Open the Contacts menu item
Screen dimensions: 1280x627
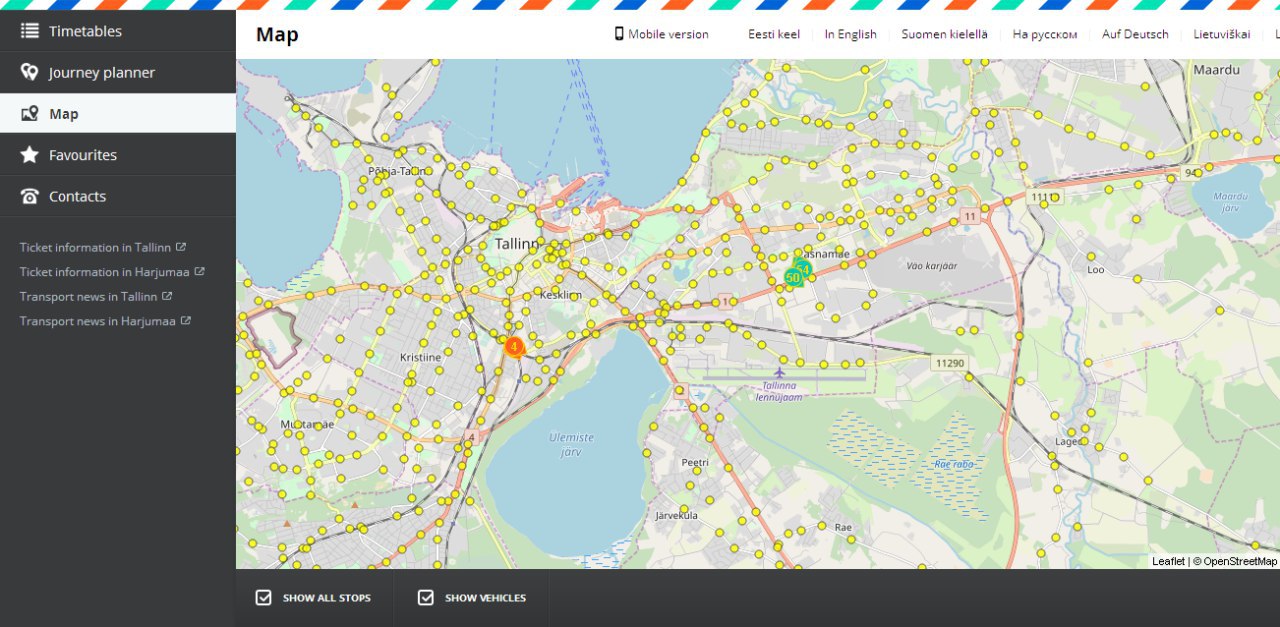pyautogui.click(x=118, y=196)
